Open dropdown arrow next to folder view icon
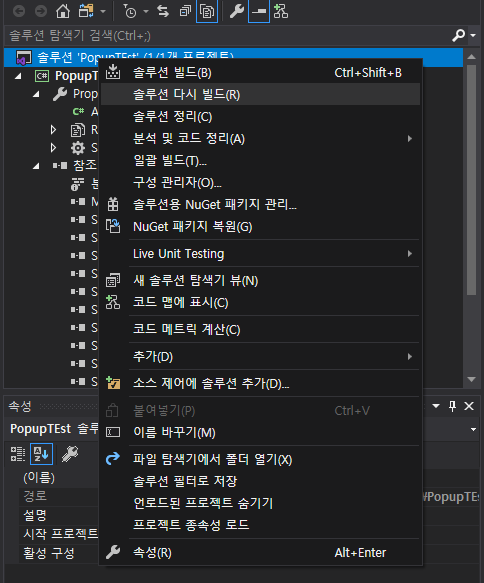This screenshot has width=484, height=583. tap(103, 12)
